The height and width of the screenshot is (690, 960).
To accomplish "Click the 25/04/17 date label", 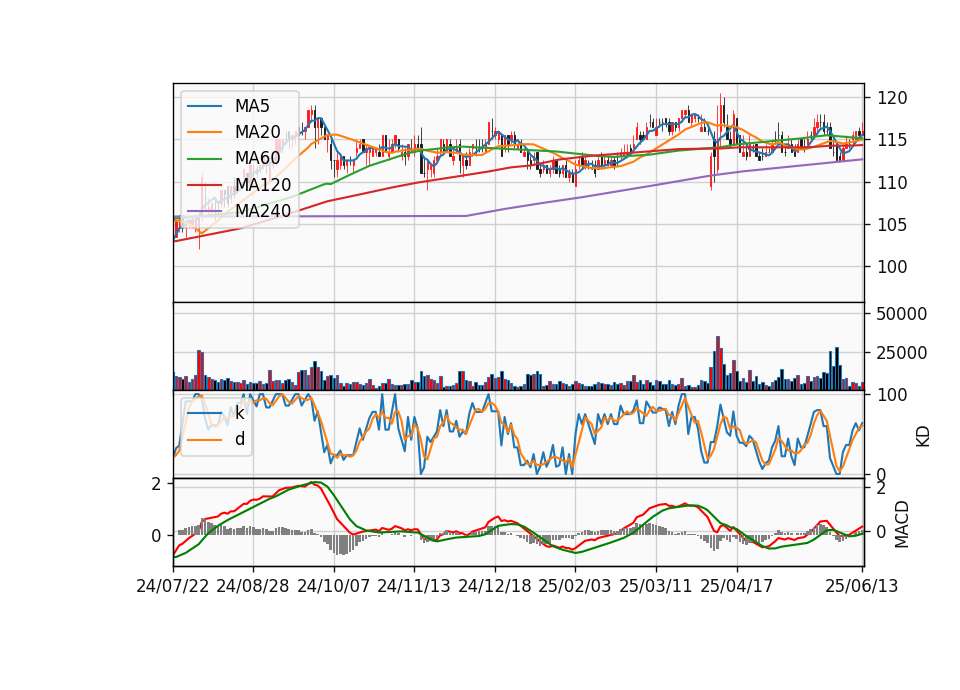I will (x=737, y=586).
